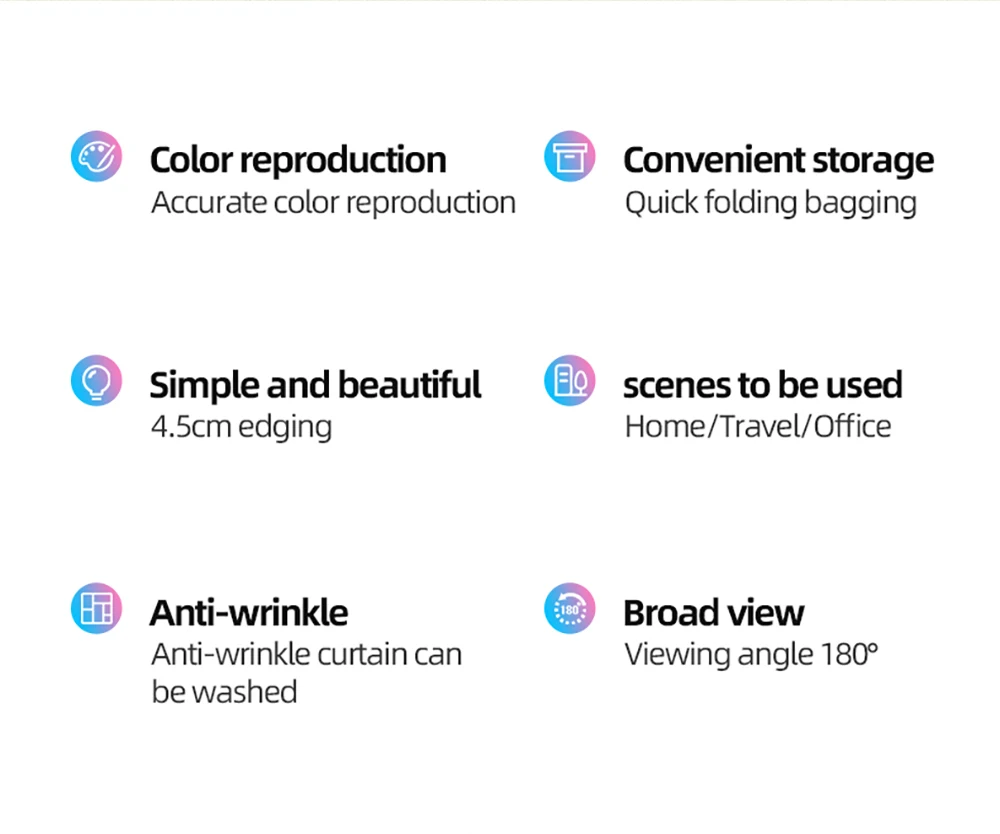The width and height of the screenshot is (1000, 834).
Task: Select the light bulb icon
Action: coord(96,381)
